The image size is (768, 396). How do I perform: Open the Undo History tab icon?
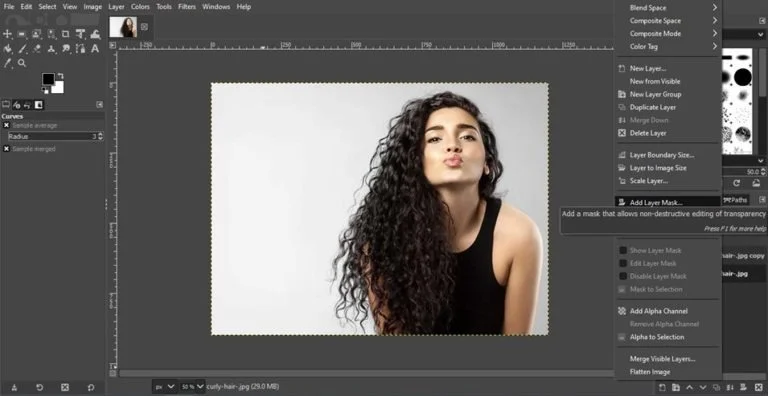pos(27,104)
